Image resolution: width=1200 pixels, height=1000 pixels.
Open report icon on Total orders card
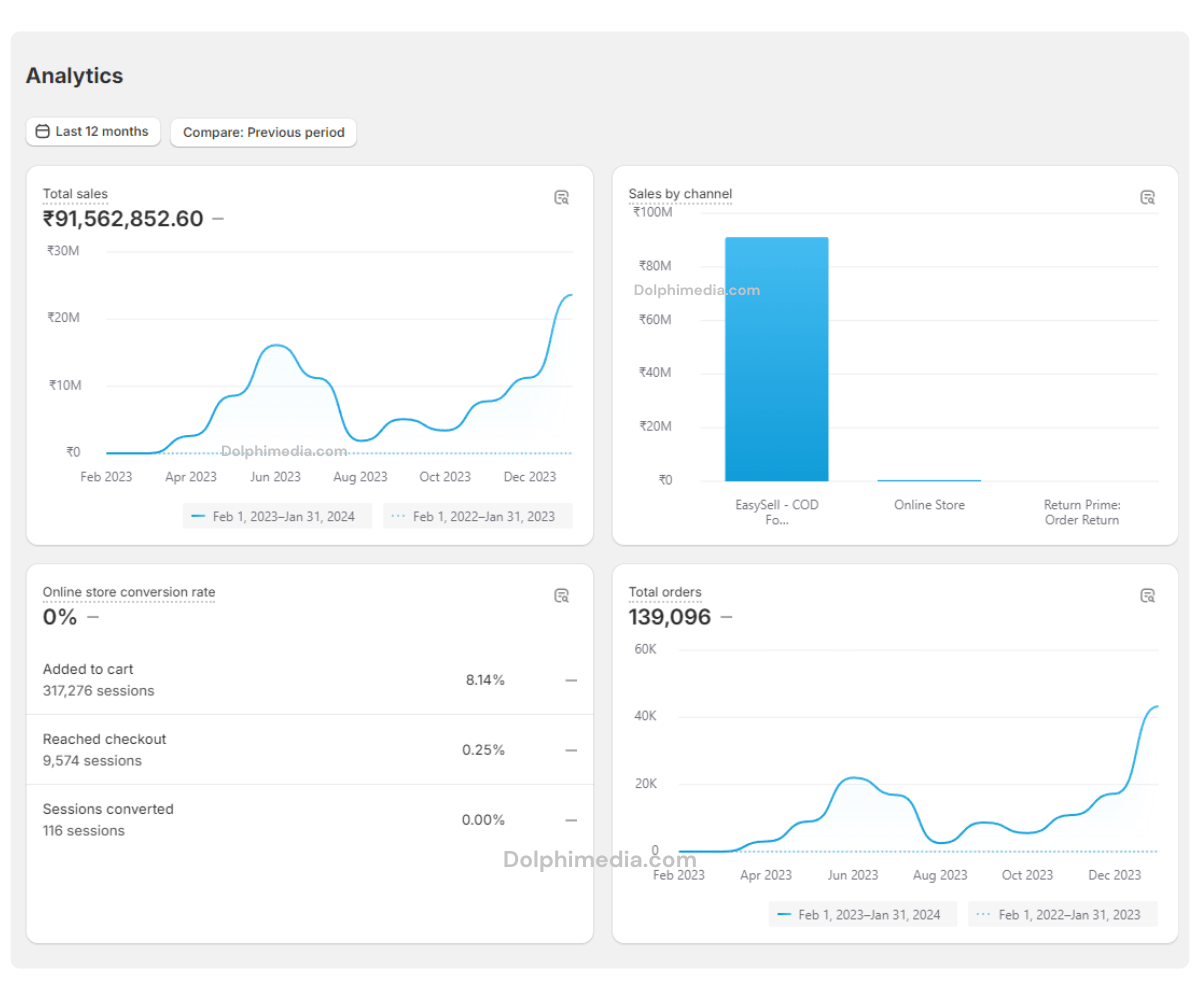tap(1148, 596)
